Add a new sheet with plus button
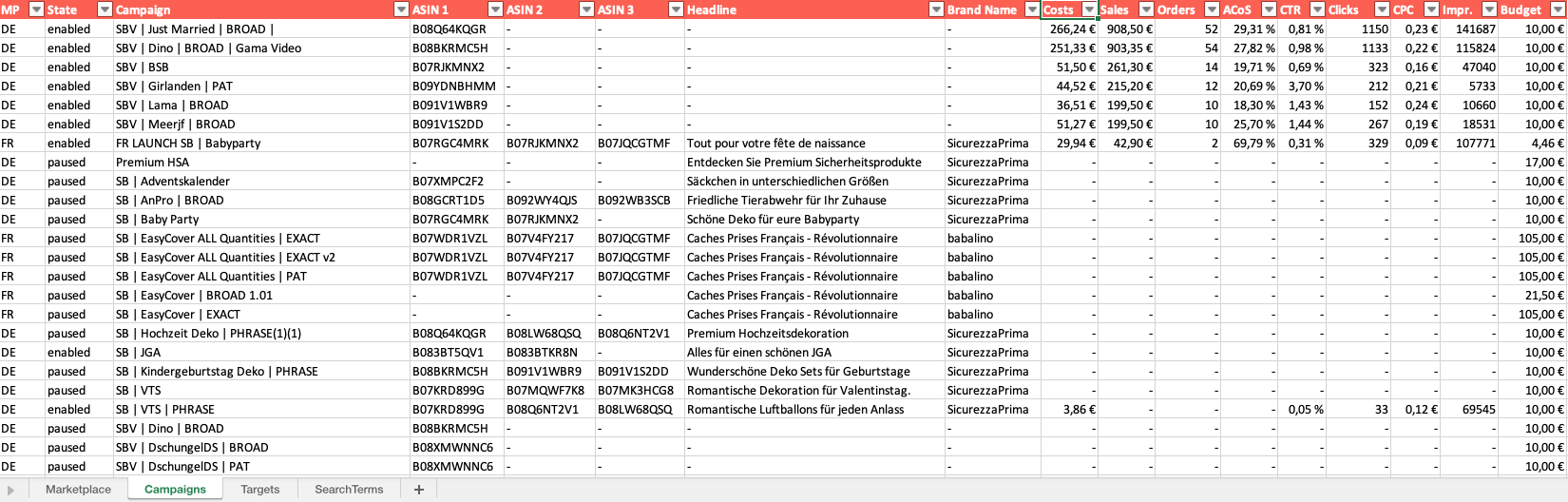The image size is (1568, 502). [418, 490]
